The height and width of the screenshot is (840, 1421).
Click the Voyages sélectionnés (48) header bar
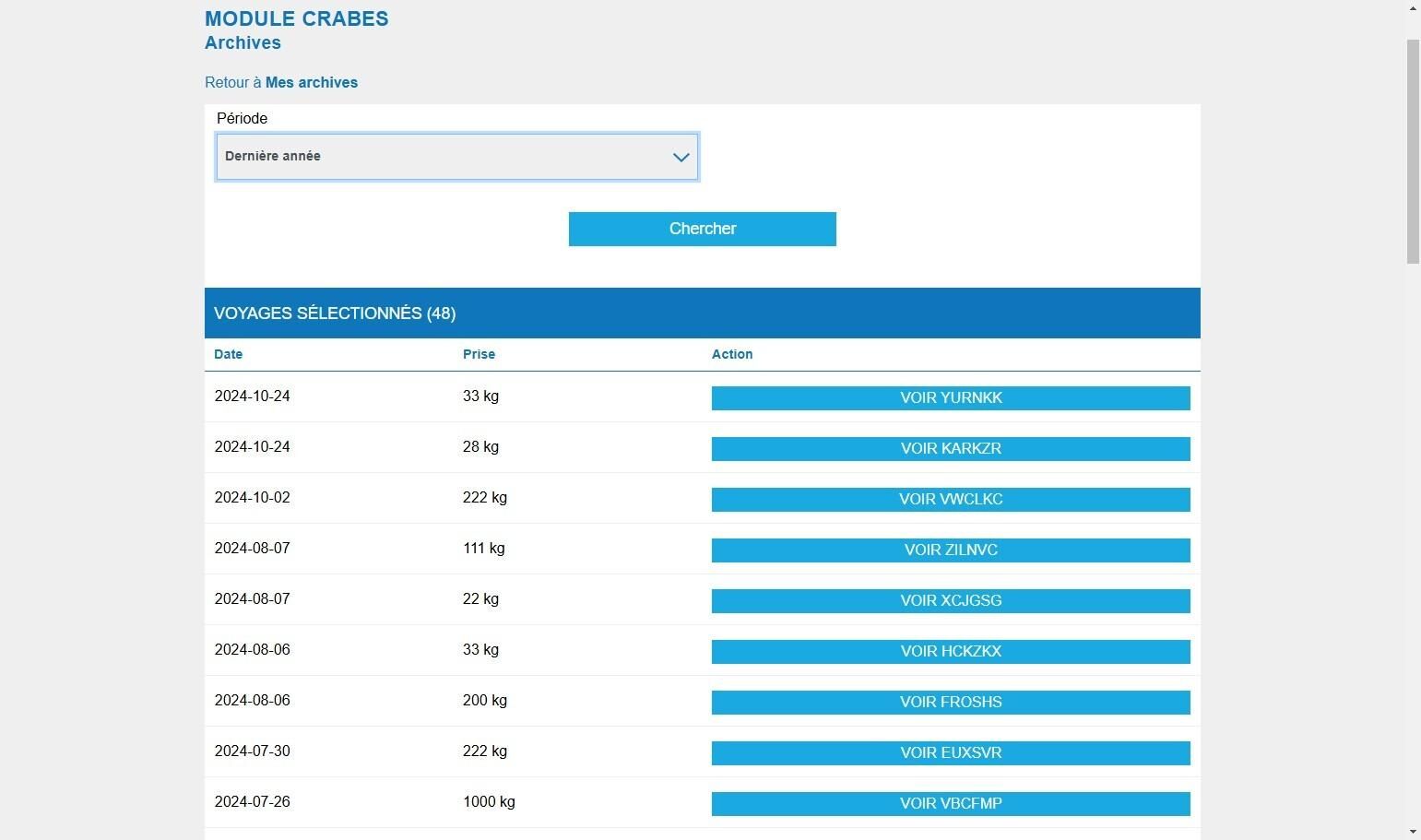coord(702,314)
